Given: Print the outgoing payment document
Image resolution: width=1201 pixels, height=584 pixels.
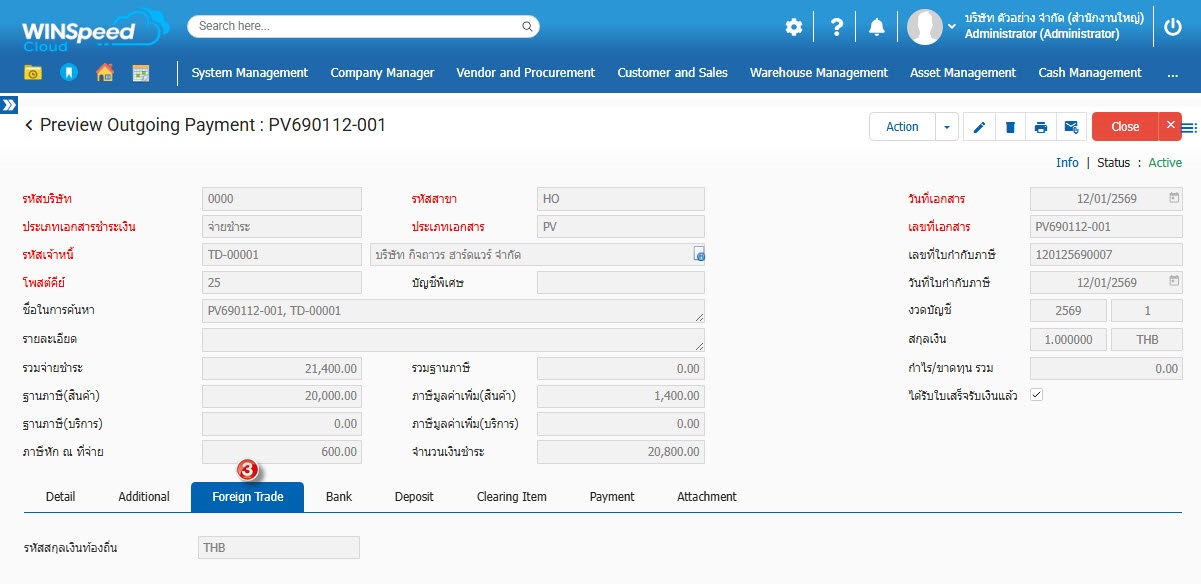Looking at the screenshot, I should coord(1041,127).
